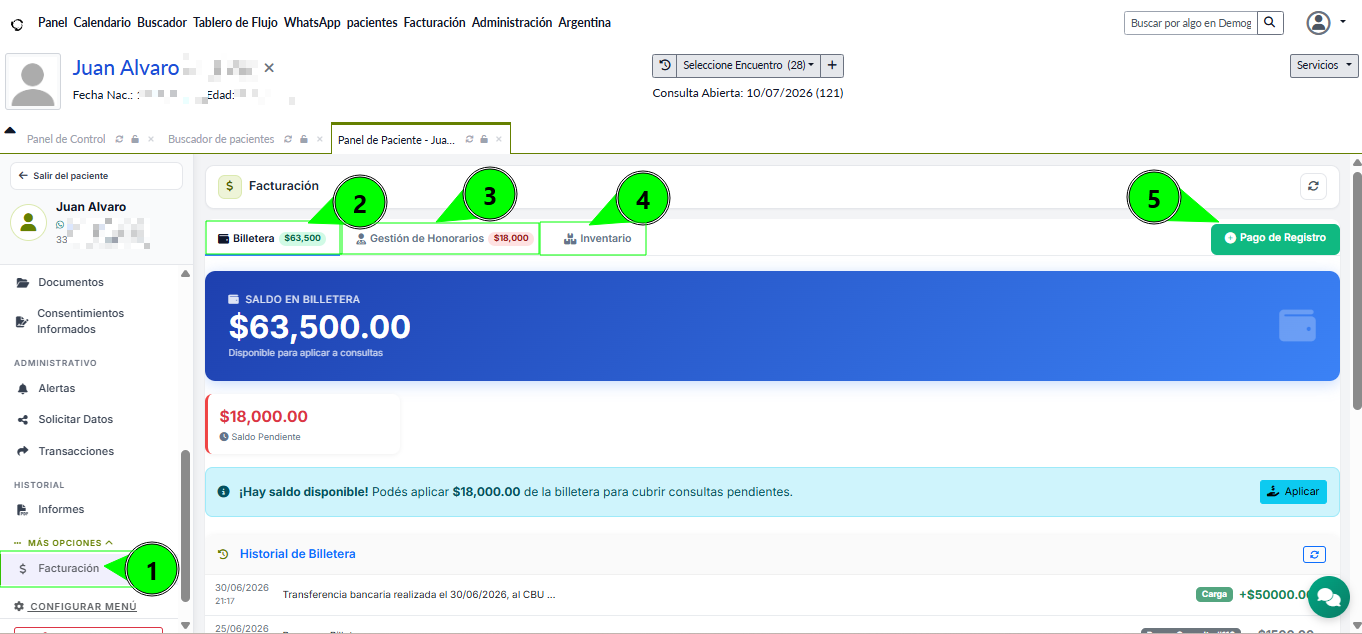Open the Servicios dropdown
1362x634 pixels.
click(x=1324, y=65)
